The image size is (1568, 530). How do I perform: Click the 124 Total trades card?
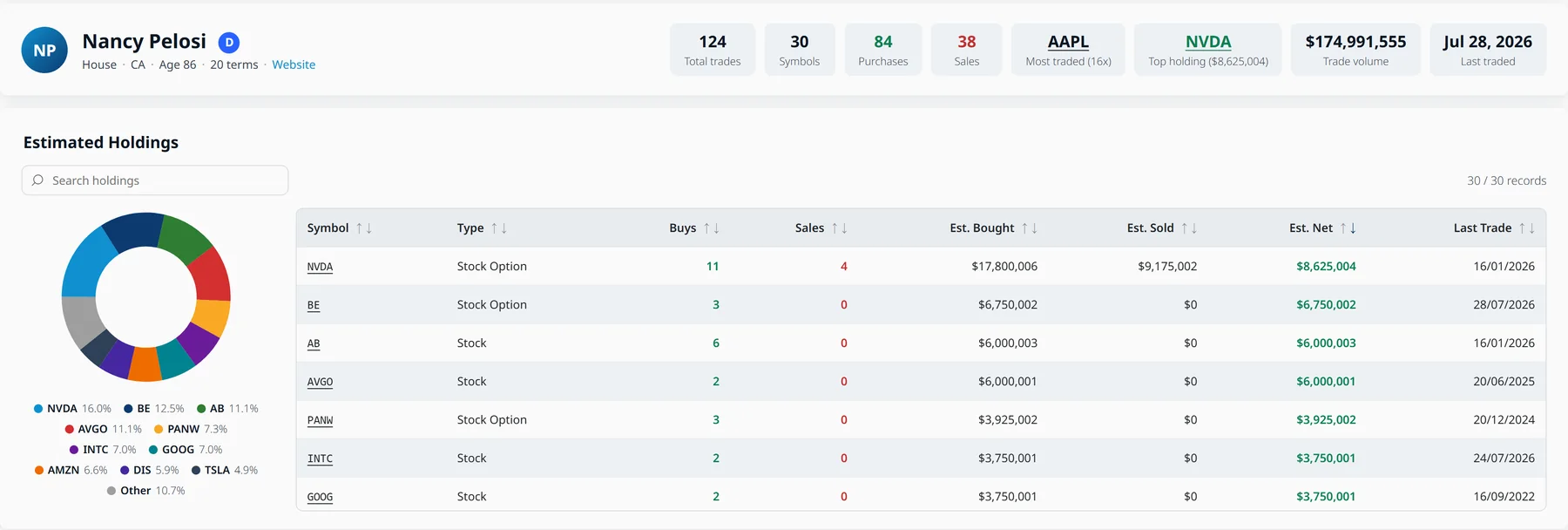[713, 50]
